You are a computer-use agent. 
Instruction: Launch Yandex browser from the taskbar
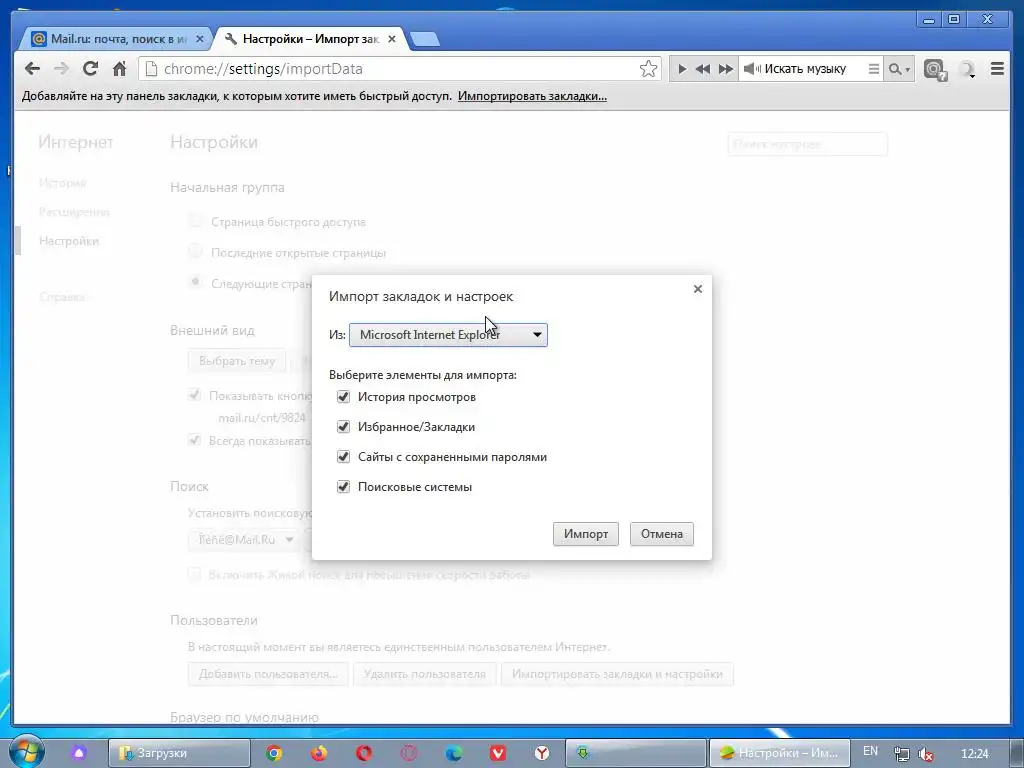(x=542, y=753)
